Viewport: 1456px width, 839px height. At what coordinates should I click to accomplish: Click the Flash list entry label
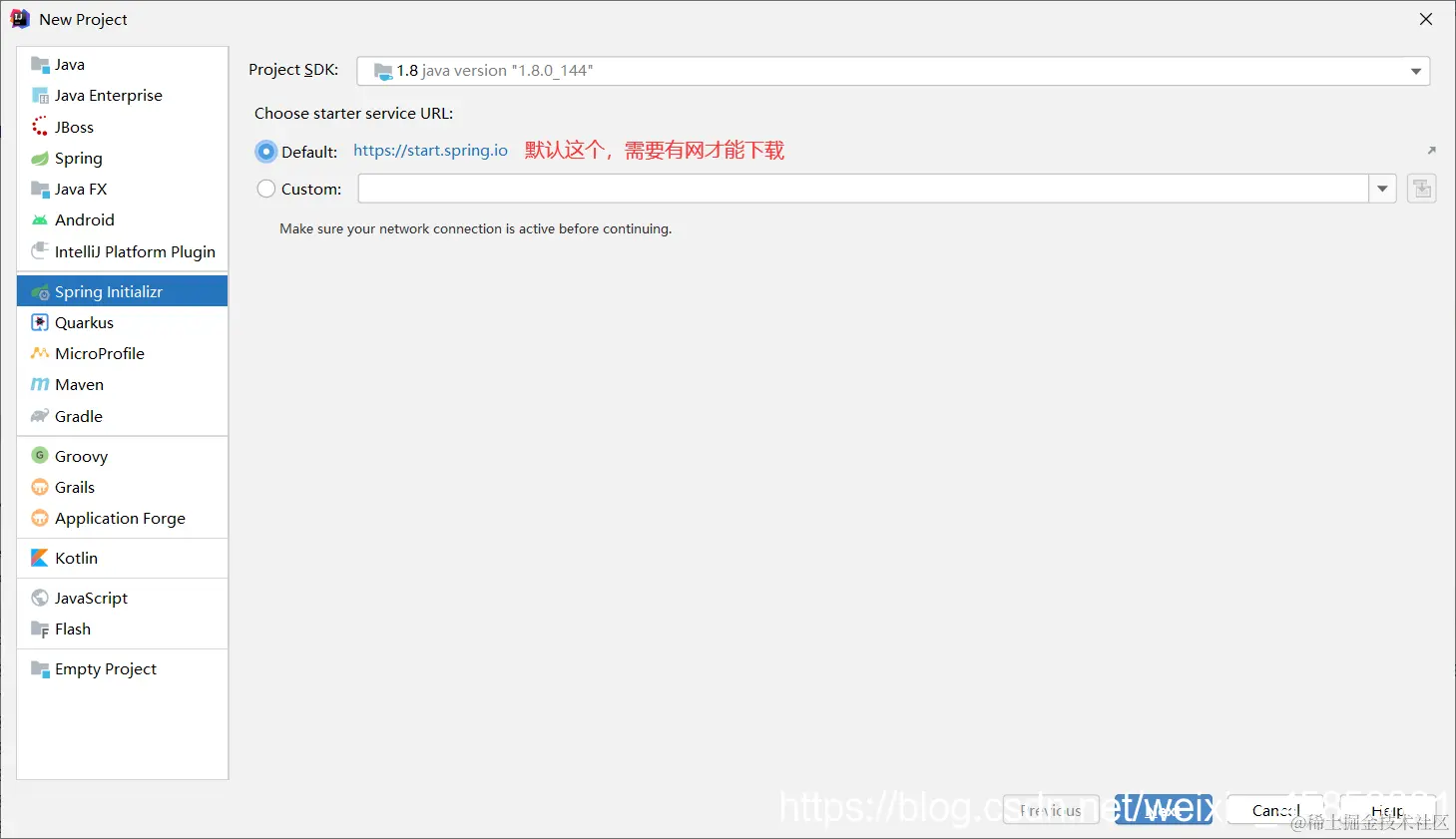click(x=73, y=629)
